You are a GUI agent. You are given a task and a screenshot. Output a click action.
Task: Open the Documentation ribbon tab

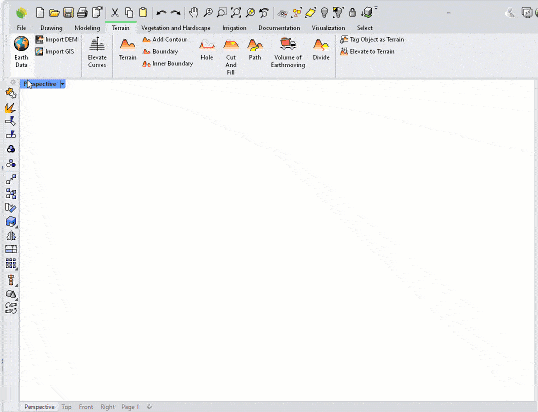[x=279, y=28]
